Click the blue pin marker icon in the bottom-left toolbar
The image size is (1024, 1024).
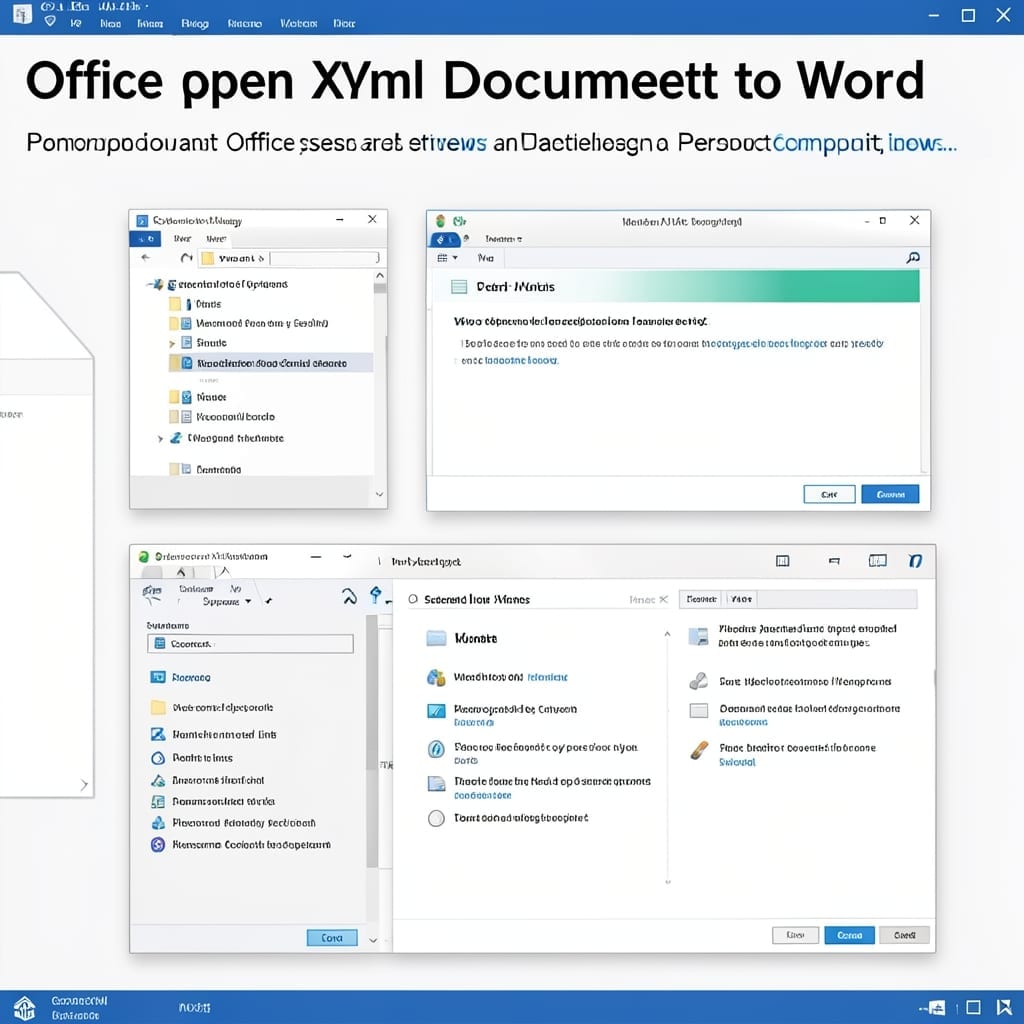pyautogui.click(x=376, y=595)
